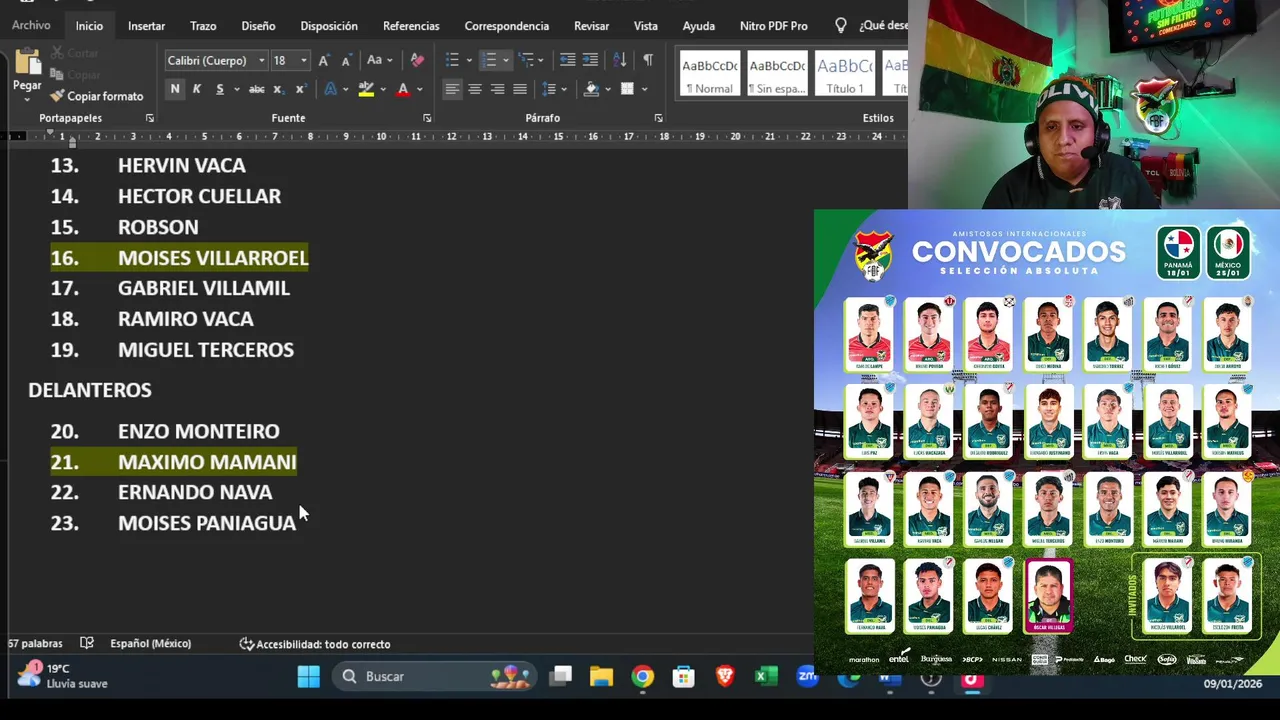Open Google Chrome from the taskbar

[642, 677]
